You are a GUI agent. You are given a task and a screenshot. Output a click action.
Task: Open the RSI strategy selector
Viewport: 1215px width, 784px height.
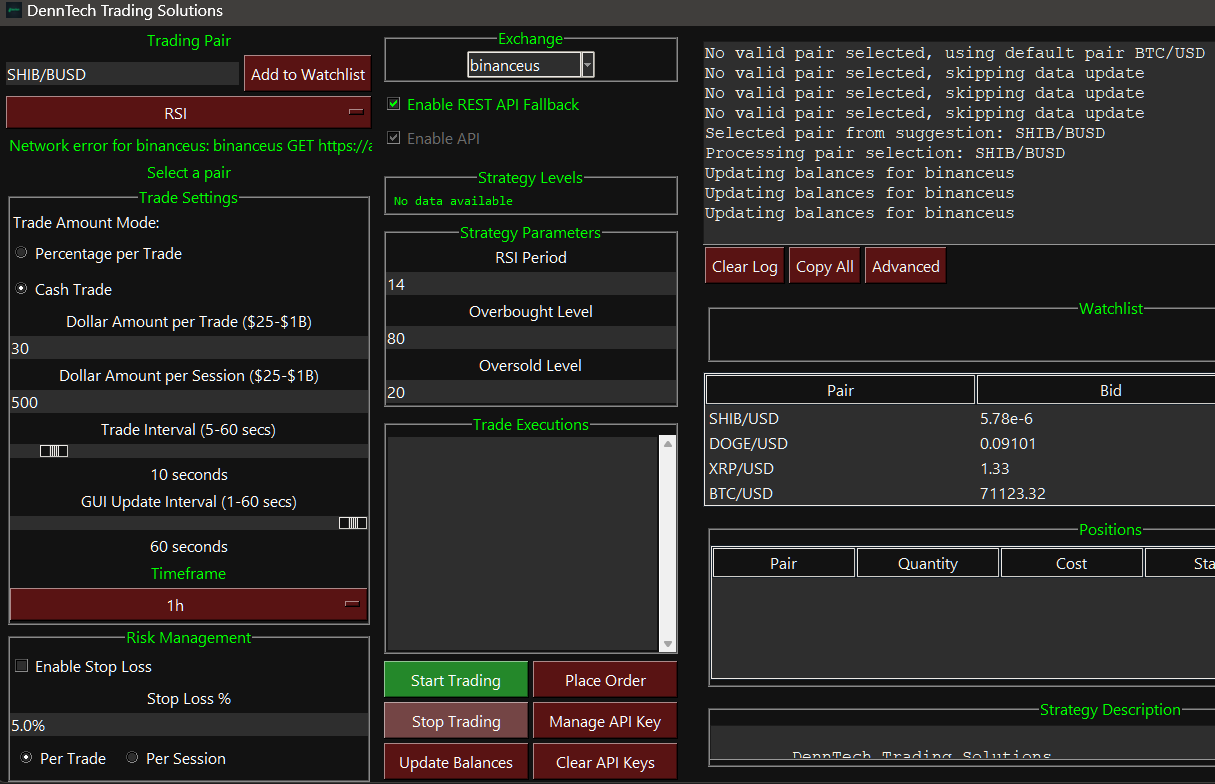point(189,112)
